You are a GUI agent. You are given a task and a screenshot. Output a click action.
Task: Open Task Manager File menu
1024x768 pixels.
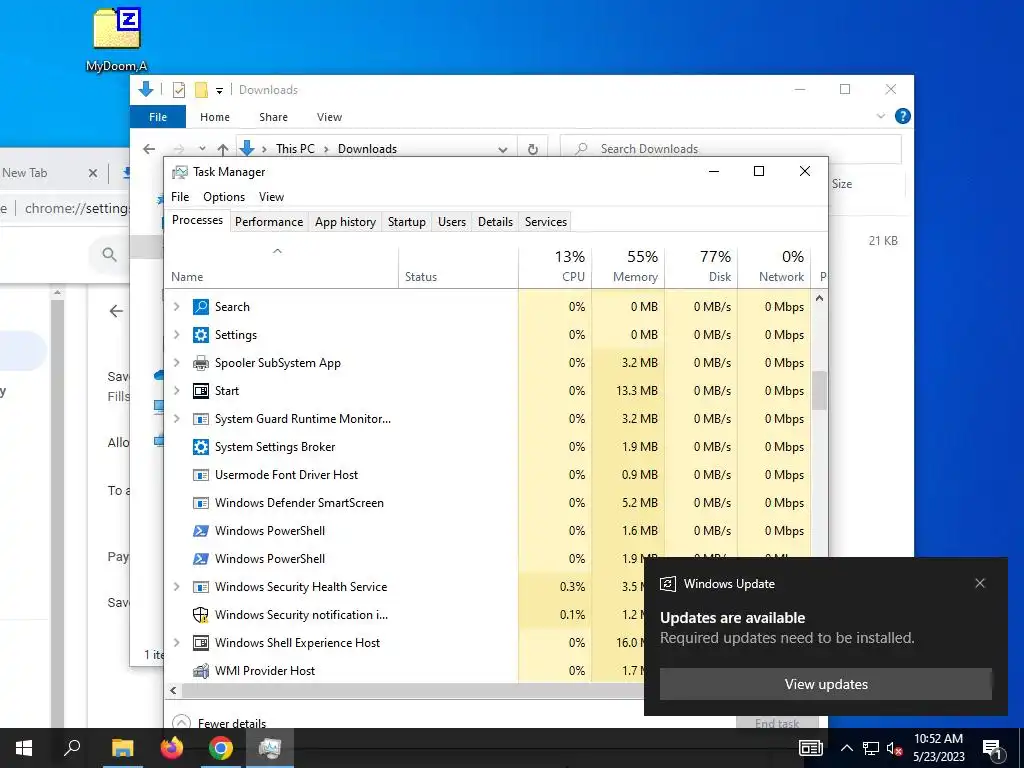(180, 197)
